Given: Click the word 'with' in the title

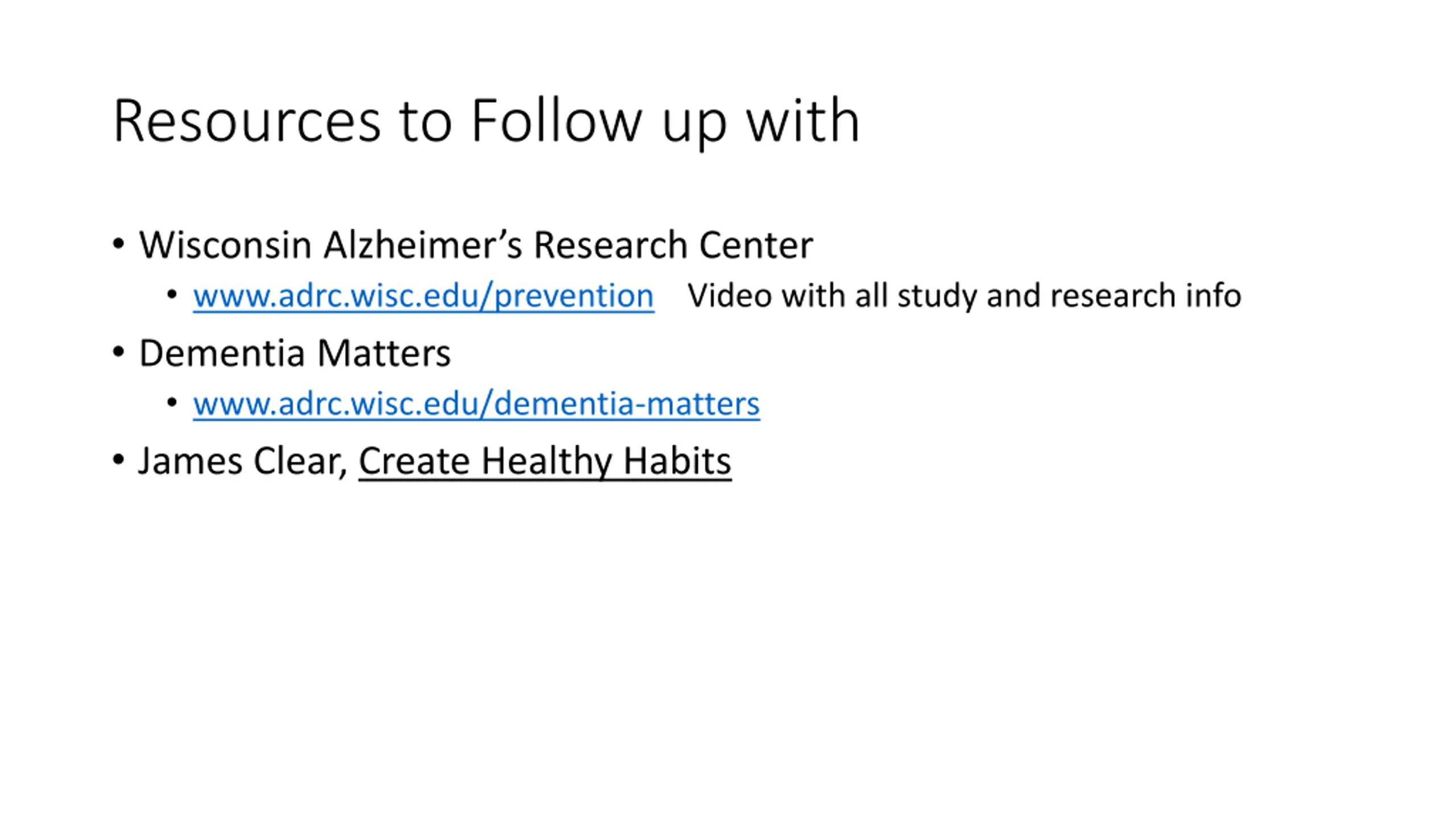Looking at the screenshot, I should [x=803, y=121].
